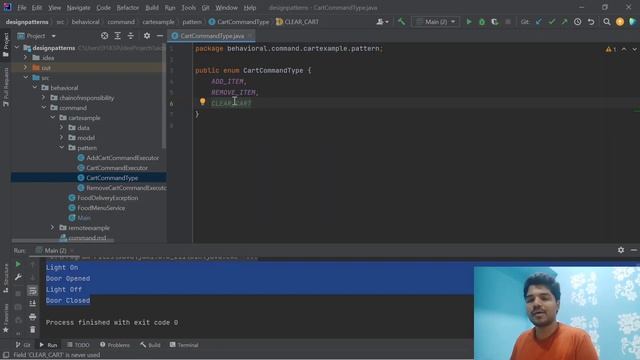Viewport: 640px width, 360px height.
Task: Print console output with printer icon
Action: point(33,317)
